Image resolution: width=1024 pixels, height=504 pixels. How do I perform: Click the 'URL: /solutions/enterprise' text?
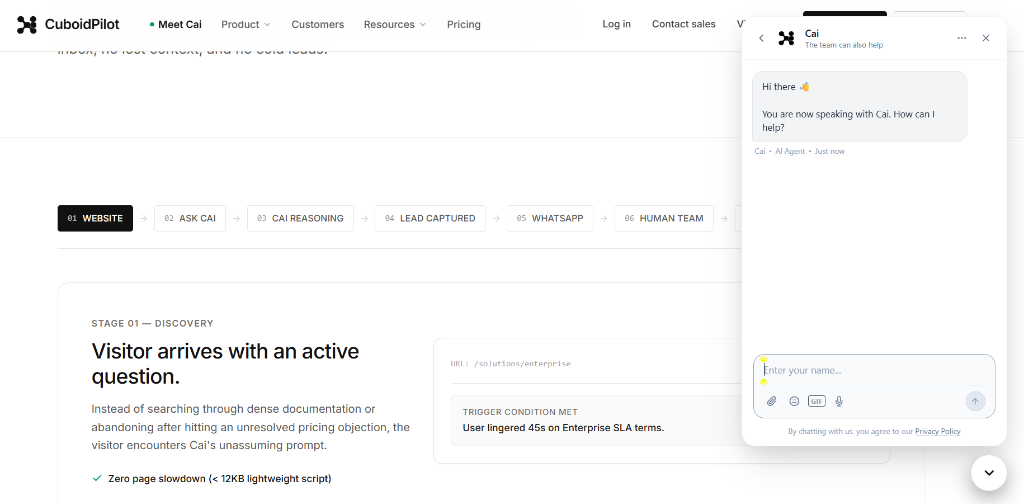click(x=510, y=364)
